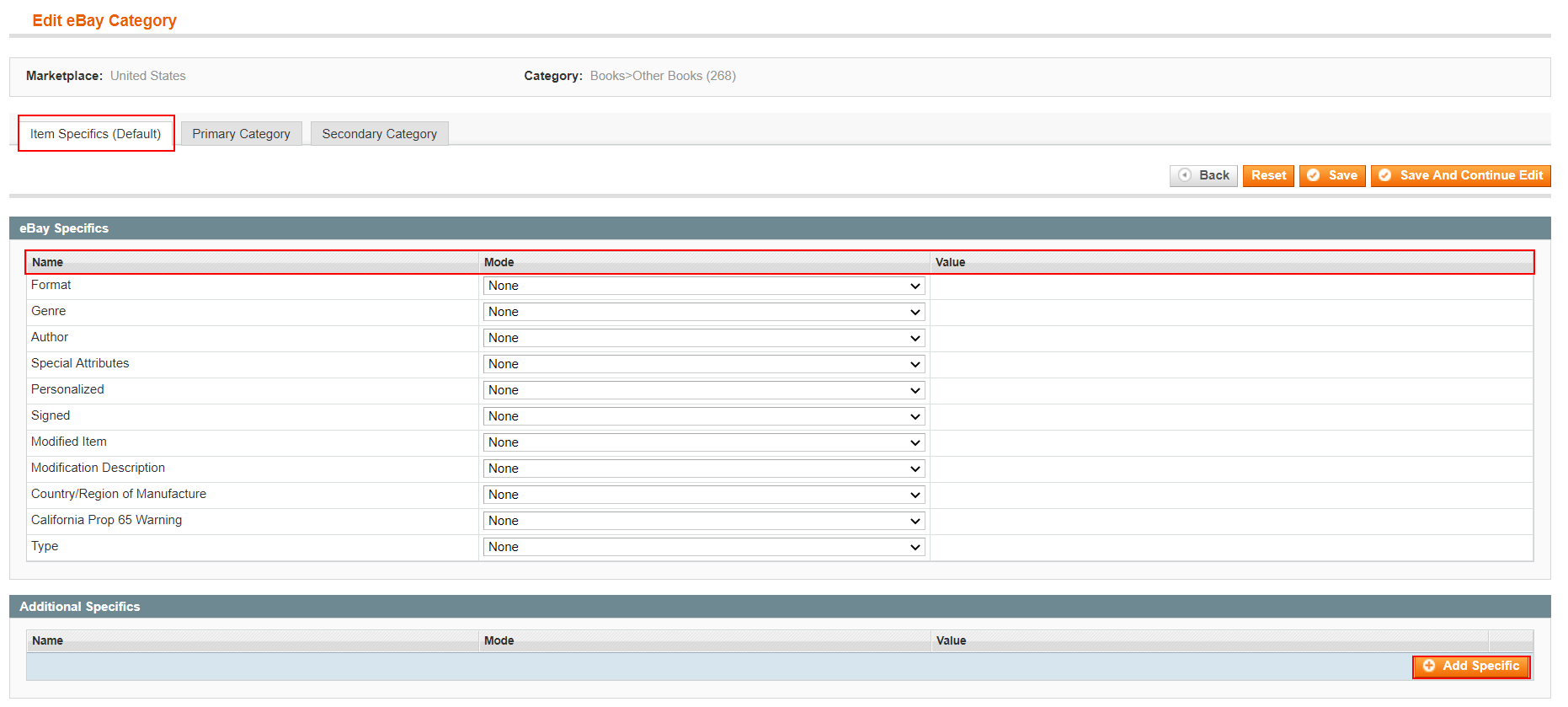Click the eBay Specifics Name column header
Viewport: 1568px width, 707px height.
tap(48, 262)
